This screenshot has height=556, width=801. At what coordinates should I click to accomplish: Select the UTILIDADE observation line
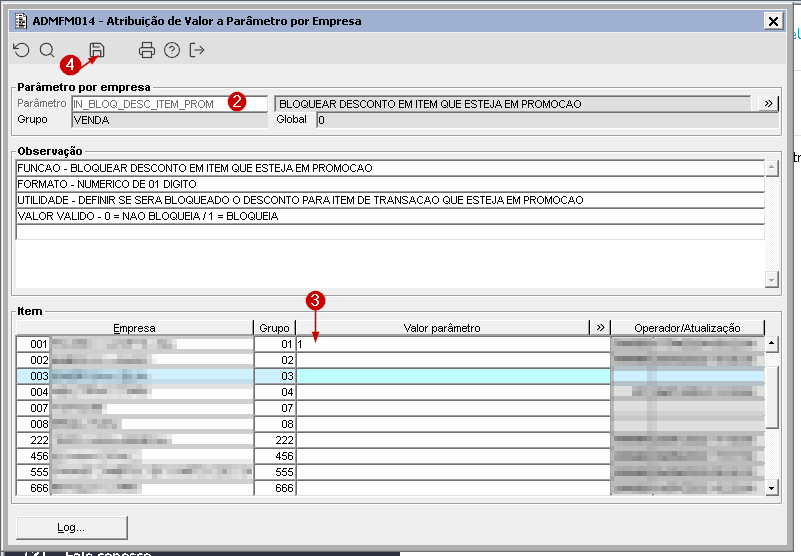pos(390,200)
